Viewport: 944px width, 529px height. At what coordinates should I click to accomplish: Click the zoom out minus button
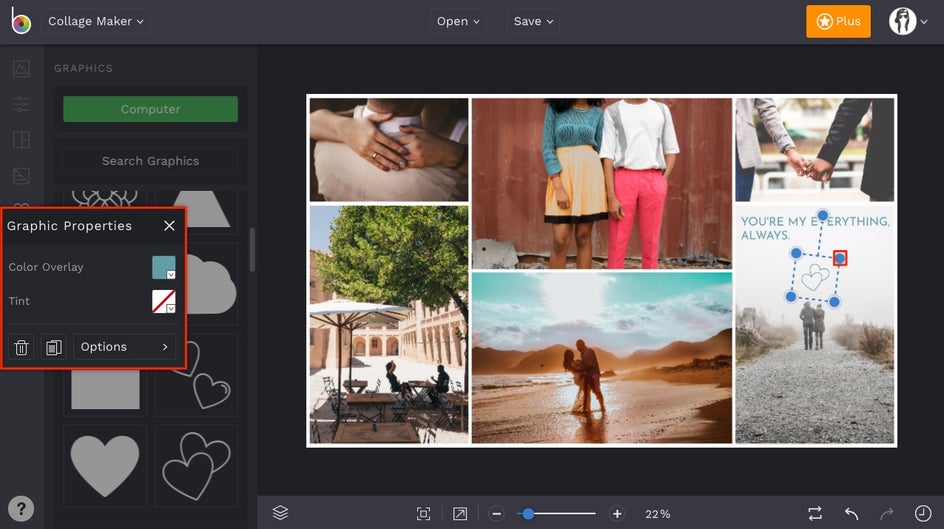click(x=496, y=513)
